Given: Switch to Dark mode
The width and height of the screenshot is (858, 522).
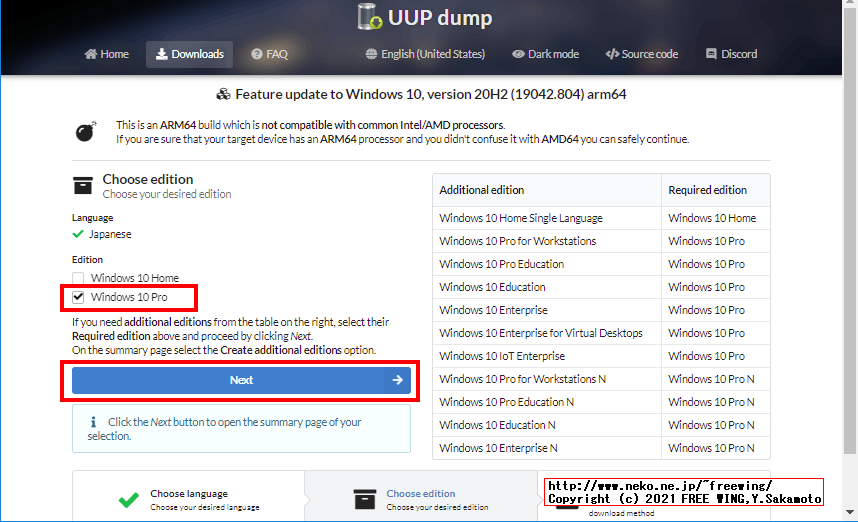Looking at the screenshot, I should pyautogui.click(x=546, y=54).
